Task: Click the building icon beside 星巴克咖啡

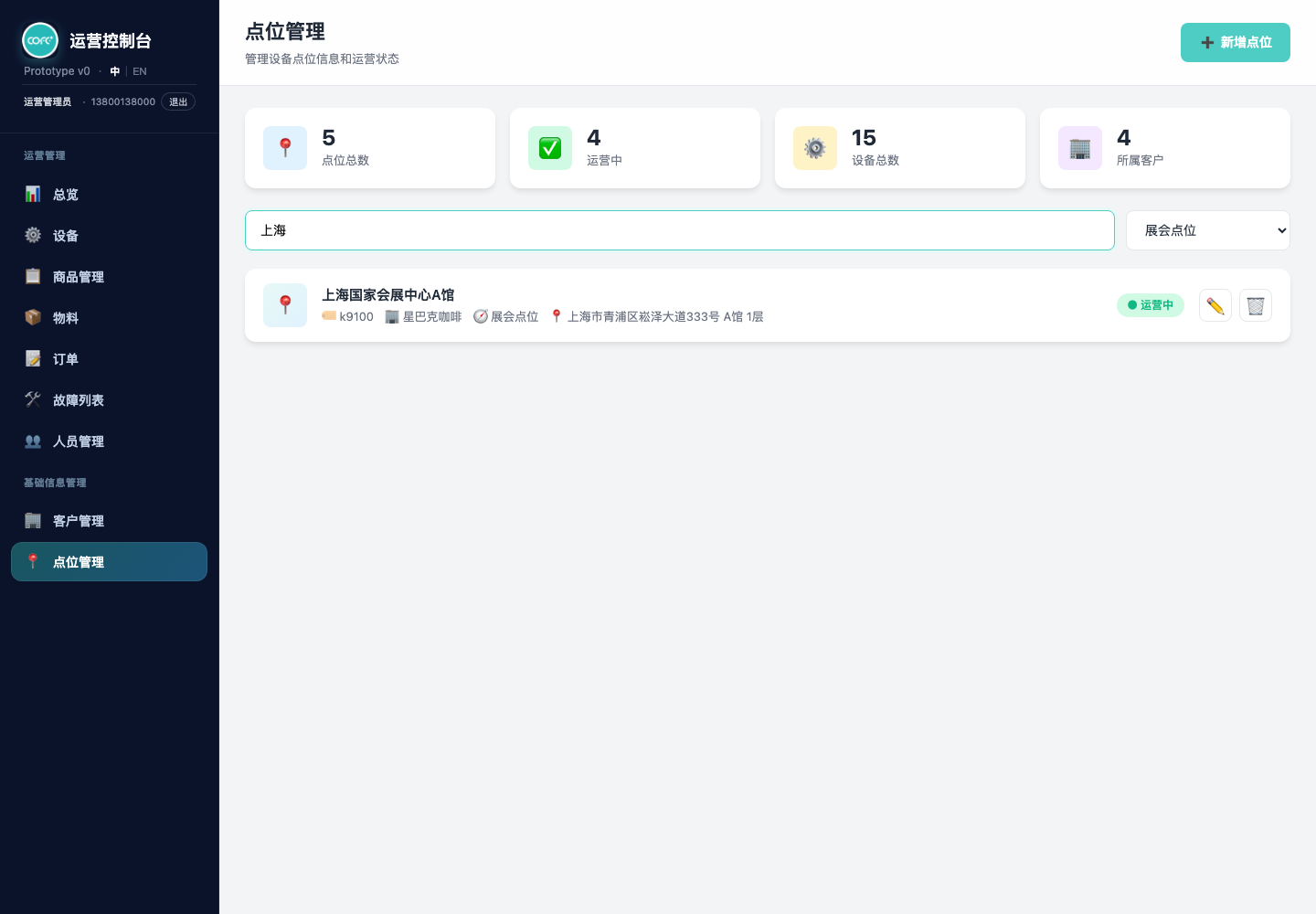Action: (392, 316)
